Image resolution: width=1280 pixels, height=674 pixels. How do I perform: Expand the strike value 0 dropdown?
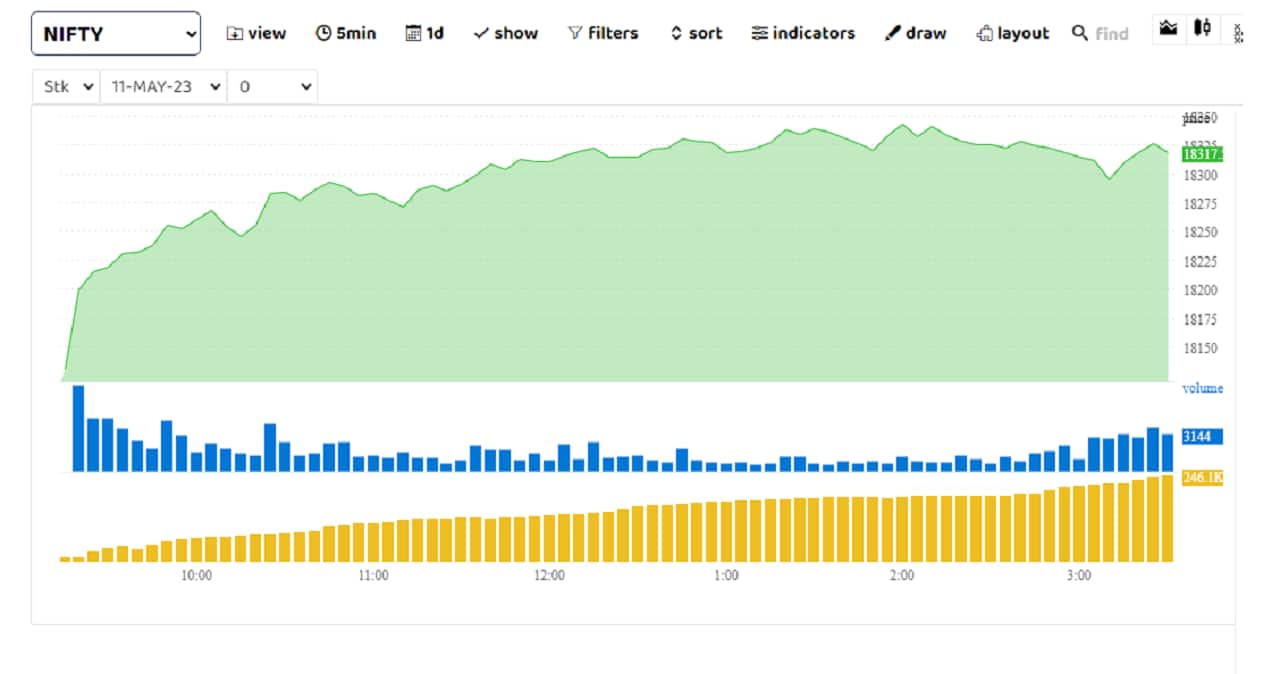coord(272,87)
